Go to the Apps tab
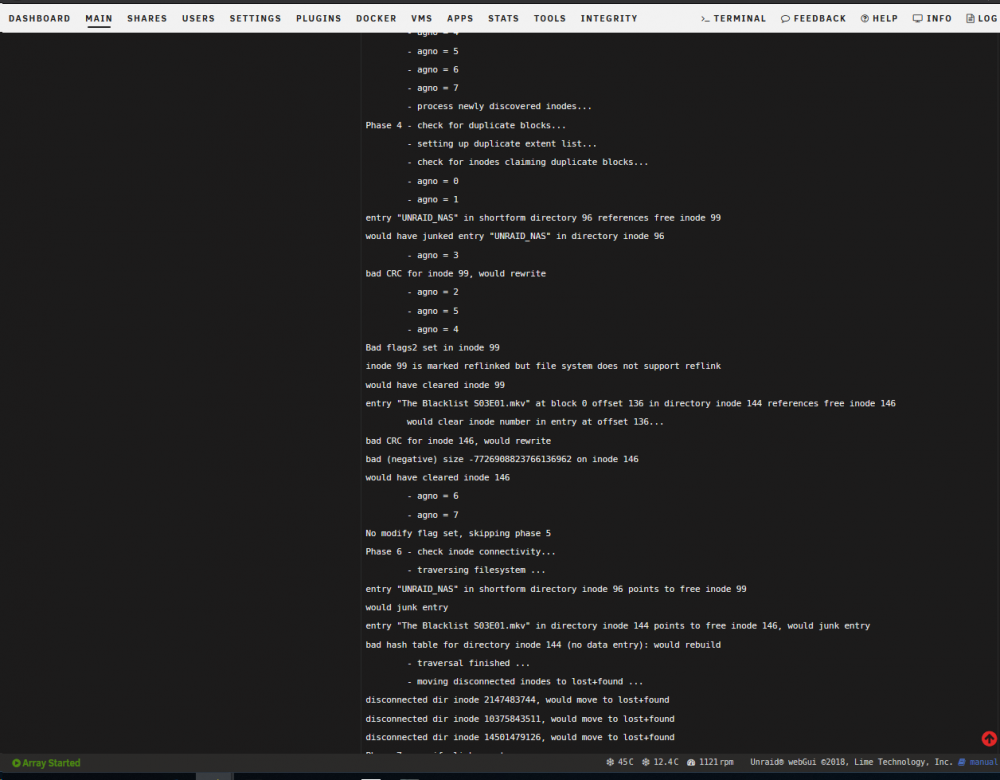Image resolution: width=1000 pixels, height=780 pixels. click(x=460, y=18)
